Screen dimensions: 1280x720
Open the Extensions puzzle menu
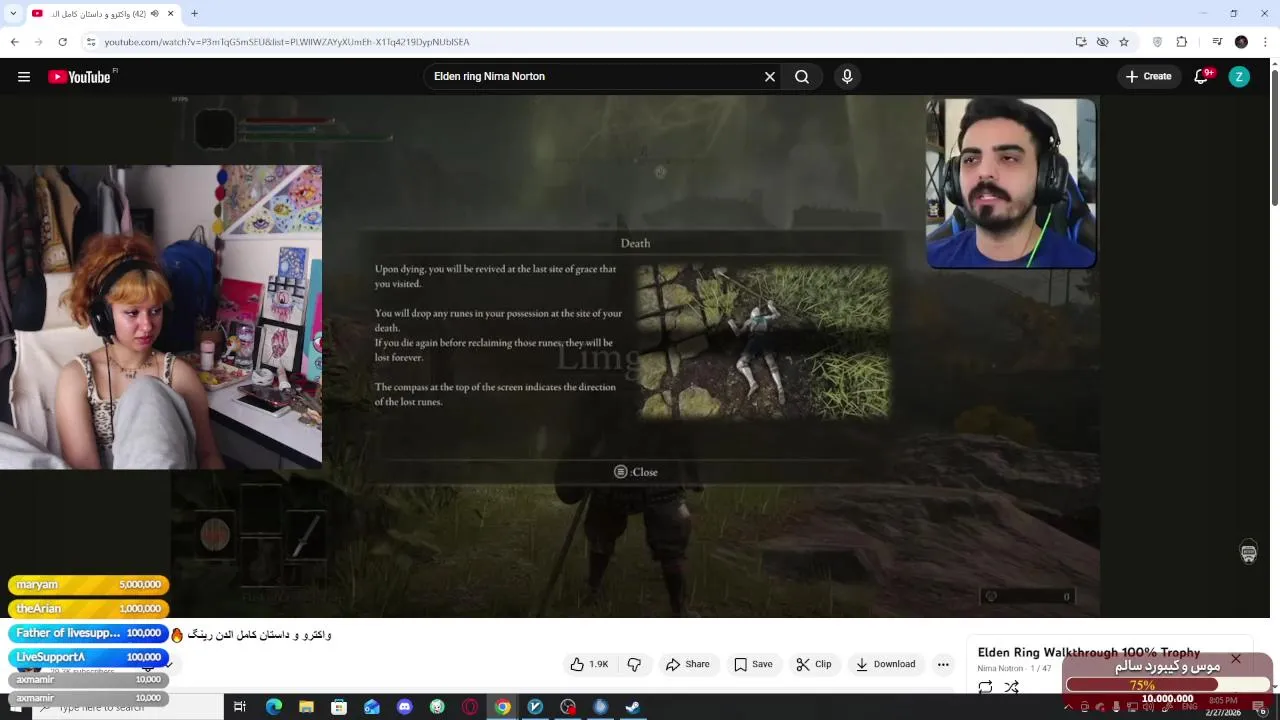pyautogui.click(x=1181, y=42)
